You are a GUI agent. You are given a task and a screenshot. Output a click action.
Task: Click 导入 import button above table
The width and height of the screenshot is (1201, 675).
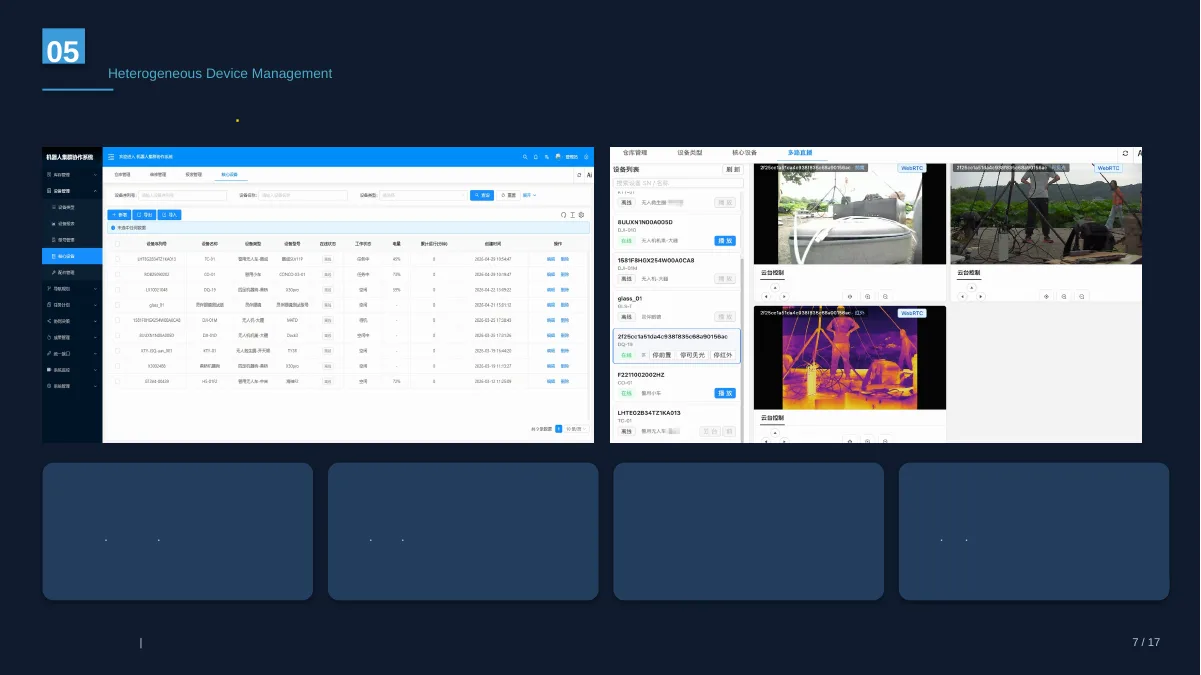(169, 215)
